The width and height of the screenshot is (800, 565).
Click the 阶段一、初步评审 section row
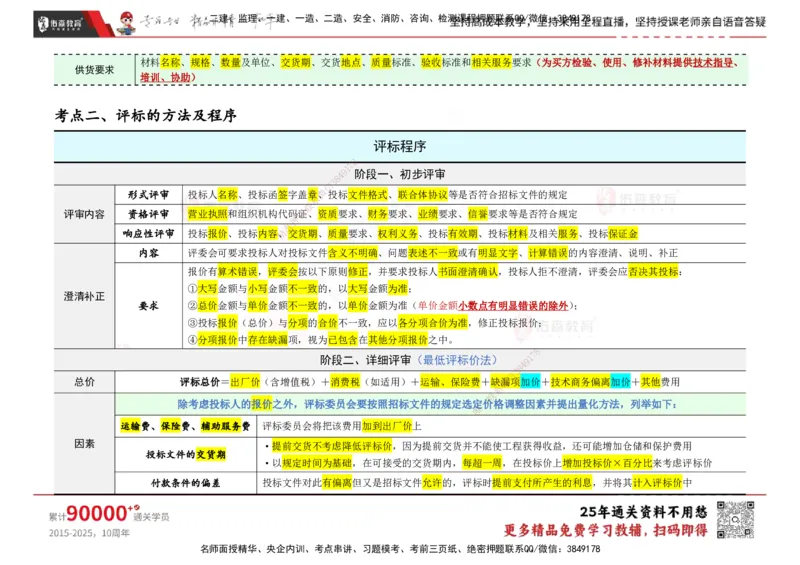[x=399, y=174]
